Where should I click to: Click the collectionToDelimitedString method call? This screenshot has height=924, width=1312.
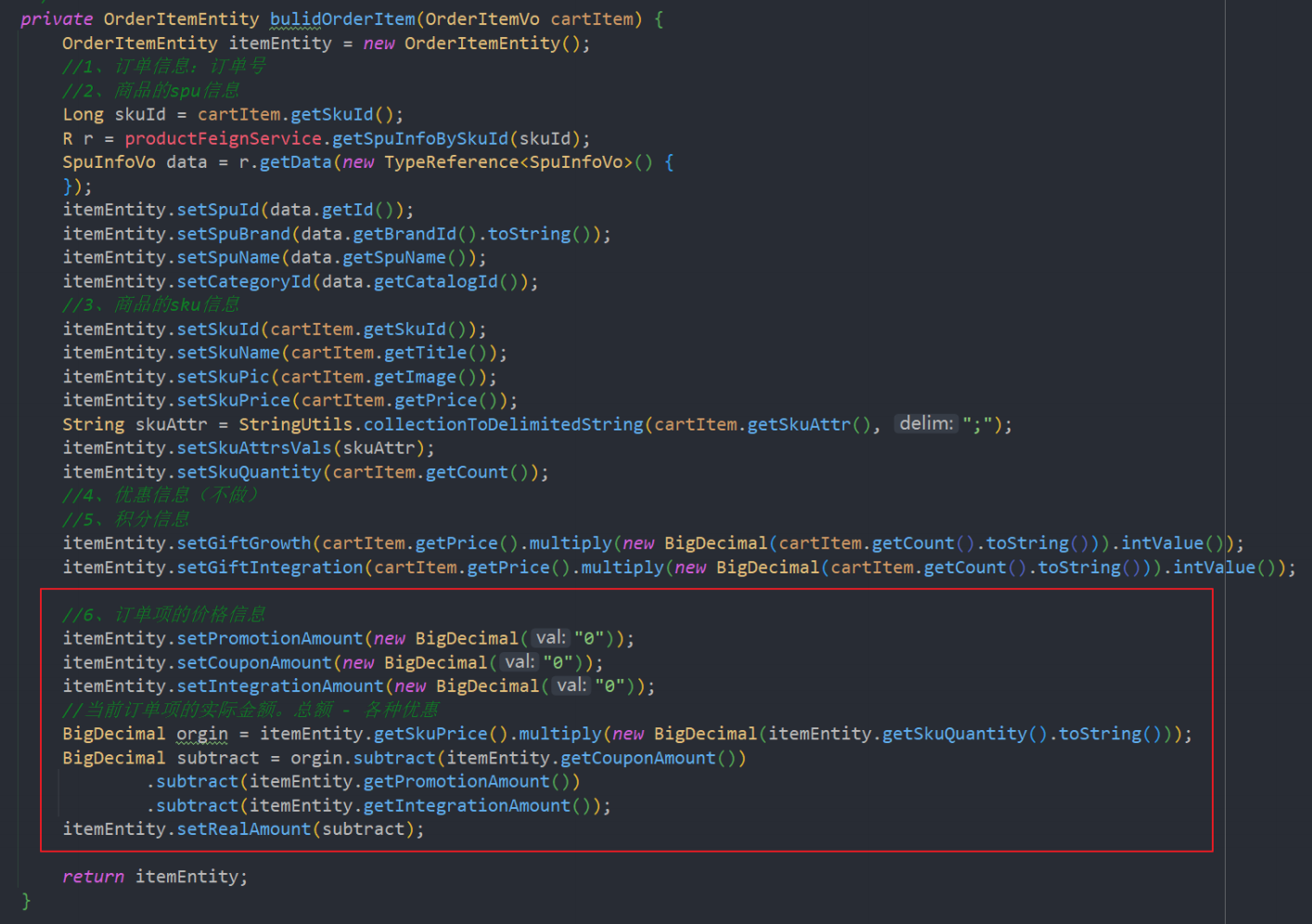tap(504, 424)
